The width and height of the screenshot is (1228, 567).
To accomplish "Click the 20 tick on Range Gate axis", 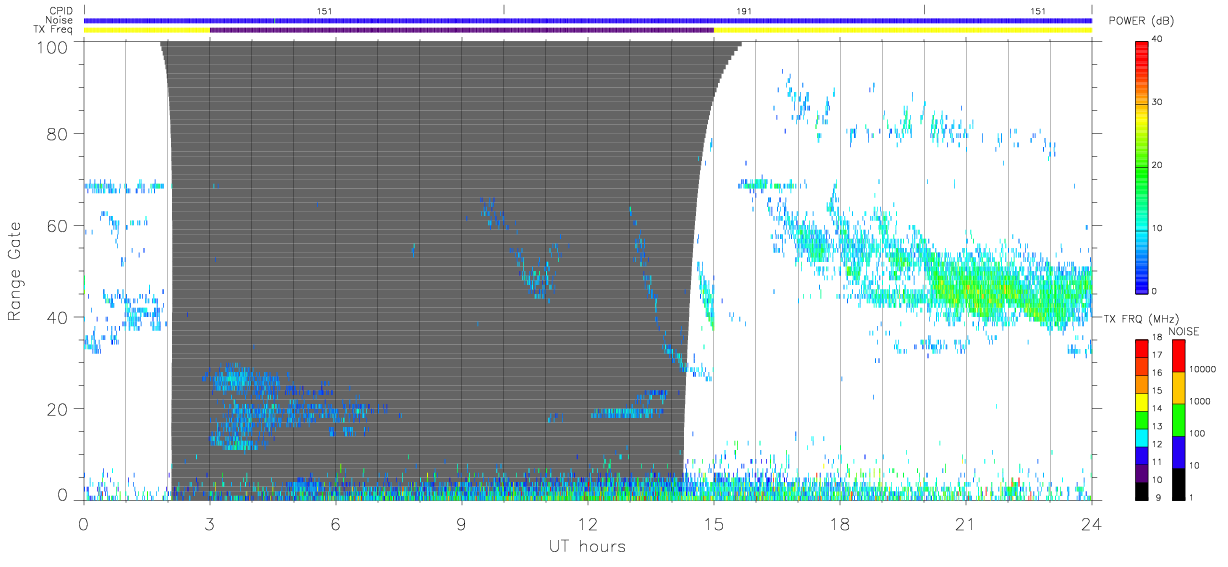I will [57, 409].
